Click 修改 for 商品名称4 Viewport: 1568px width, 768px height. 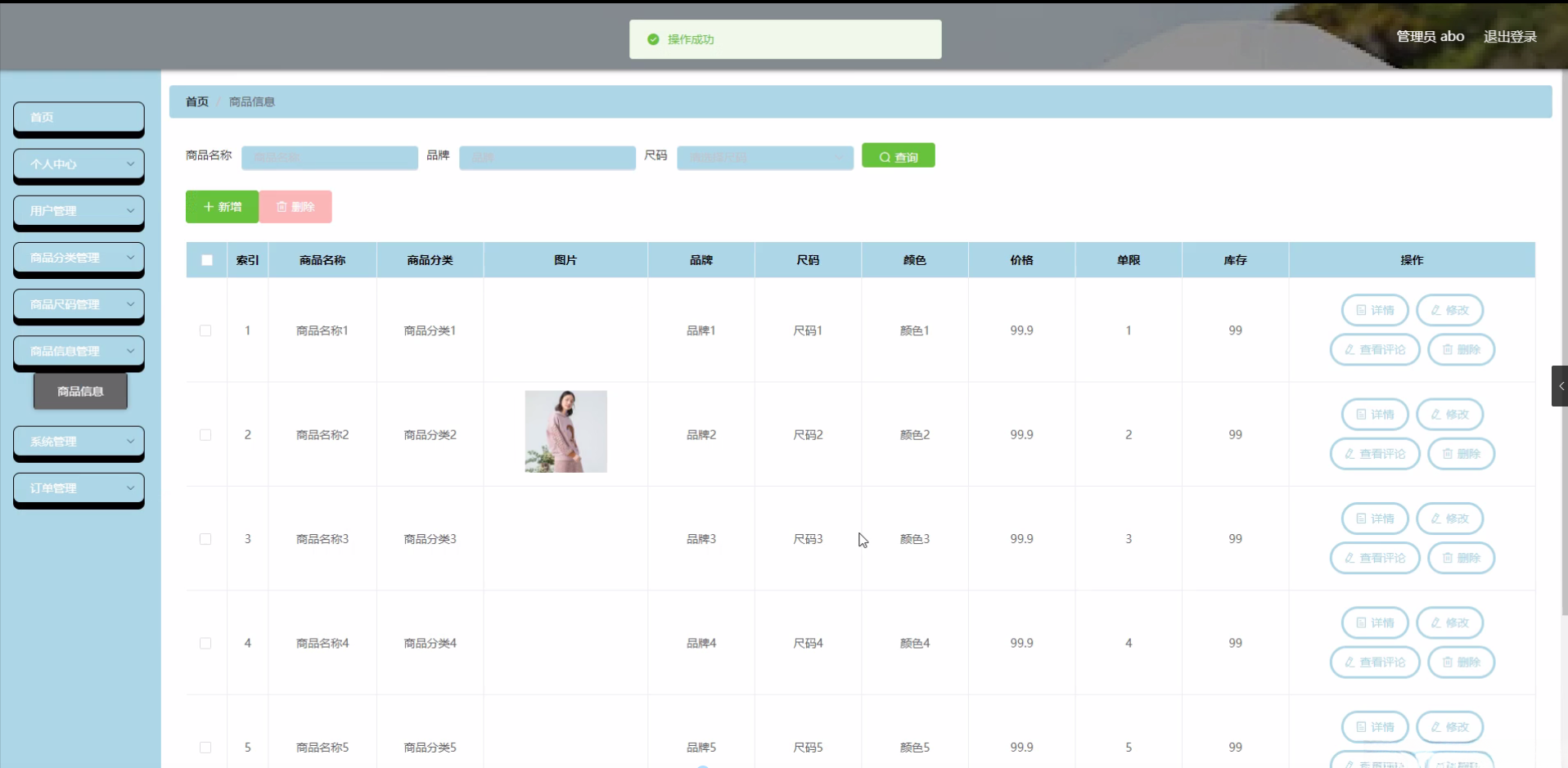pyautogui.click(x=1449, y=622)
